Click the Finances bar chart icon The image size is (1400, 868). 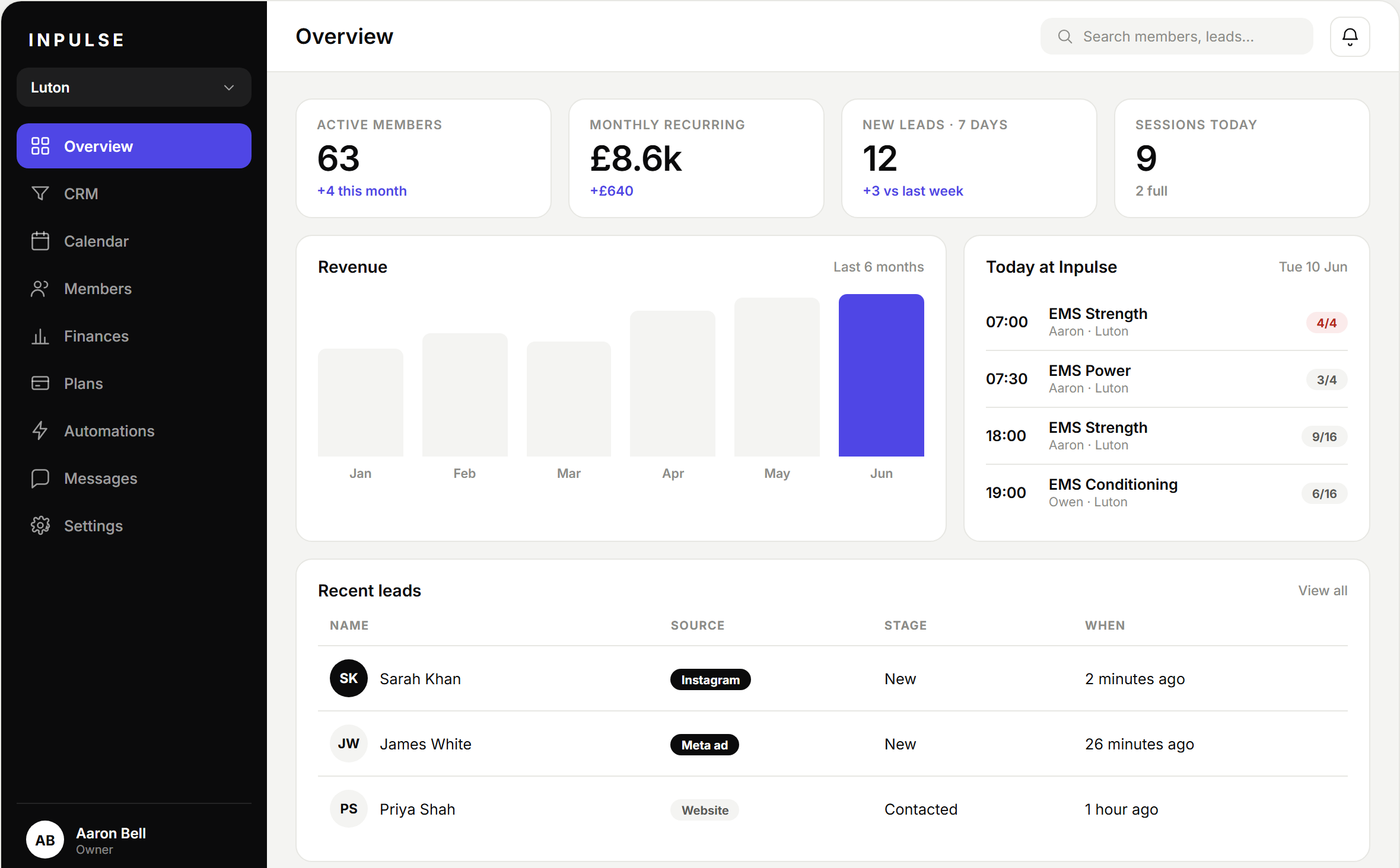coord(40,336)
